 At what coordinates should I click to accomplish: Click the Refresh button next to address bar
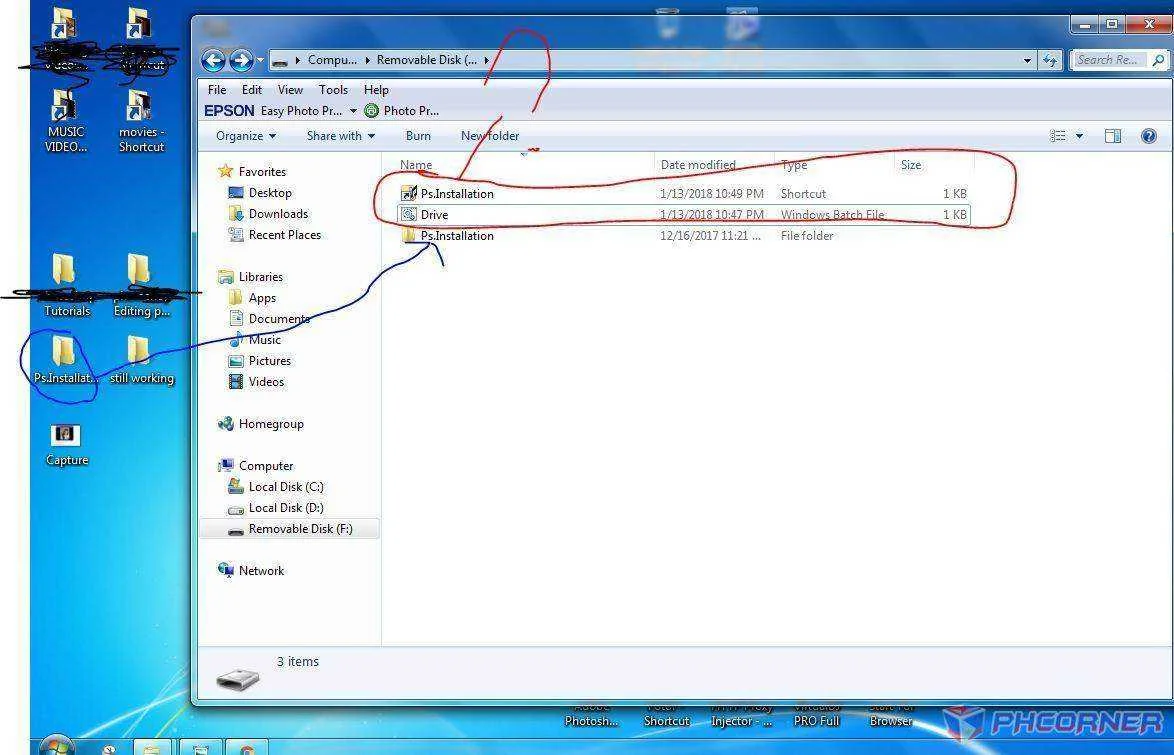[1050, 60]
